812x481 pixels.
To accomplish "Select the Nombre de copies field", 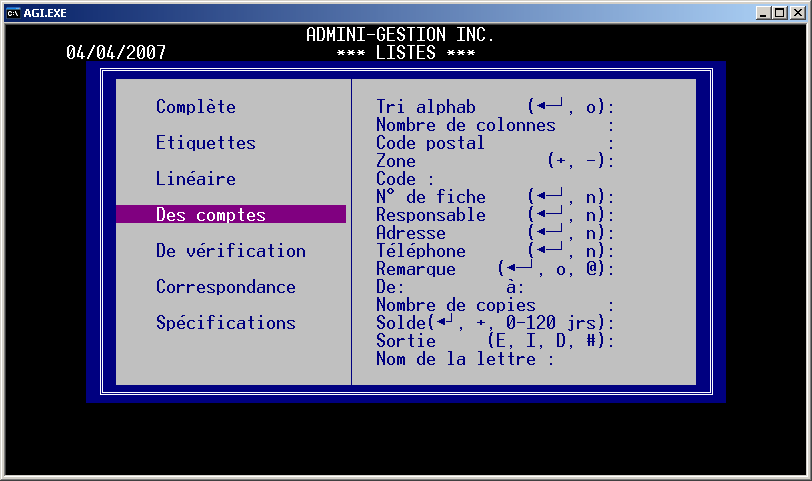I will click(495, 305).
